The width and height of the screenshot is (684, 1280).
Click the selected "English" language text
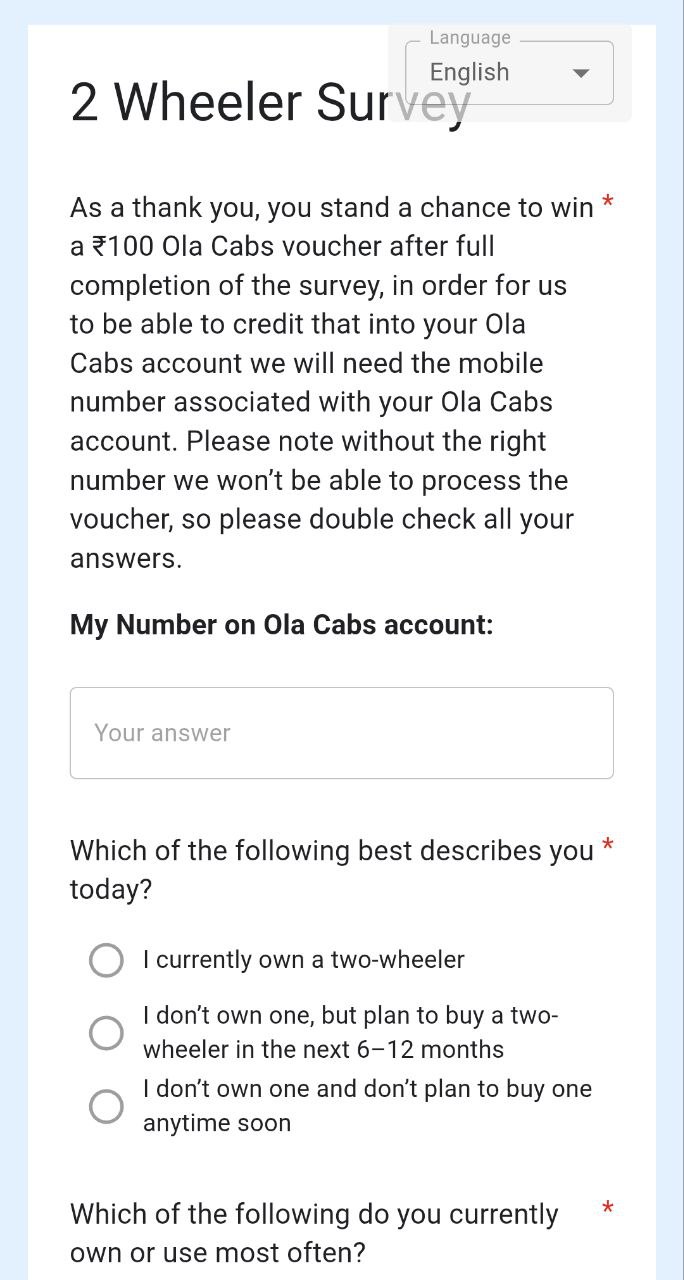click(469, 73)
